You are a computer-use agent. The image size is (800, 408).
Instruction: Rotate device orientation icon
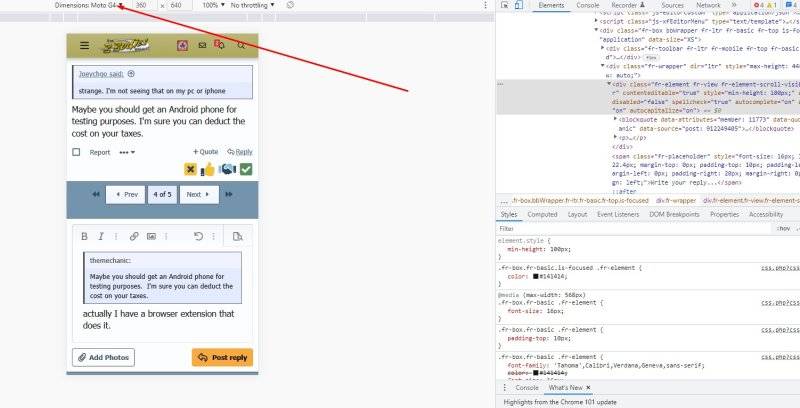pos(290,5)
